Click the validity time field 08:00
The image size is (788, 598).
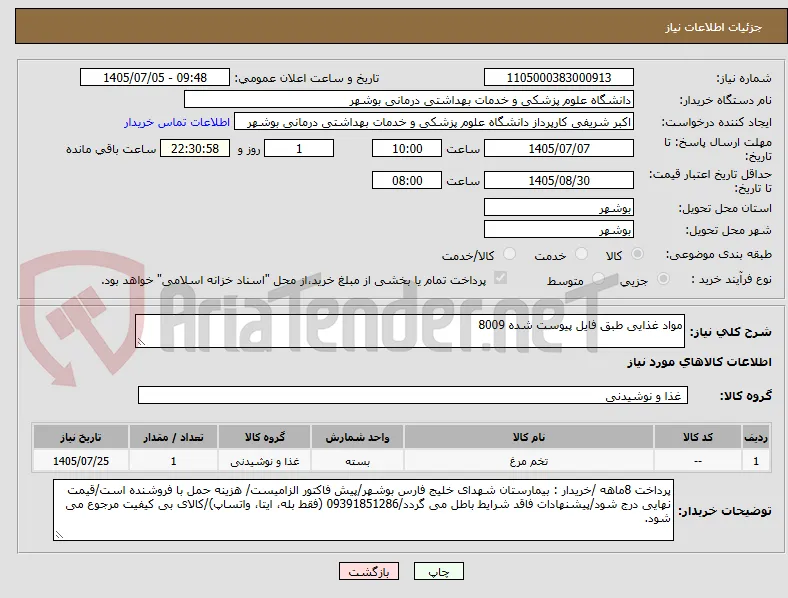407,180
